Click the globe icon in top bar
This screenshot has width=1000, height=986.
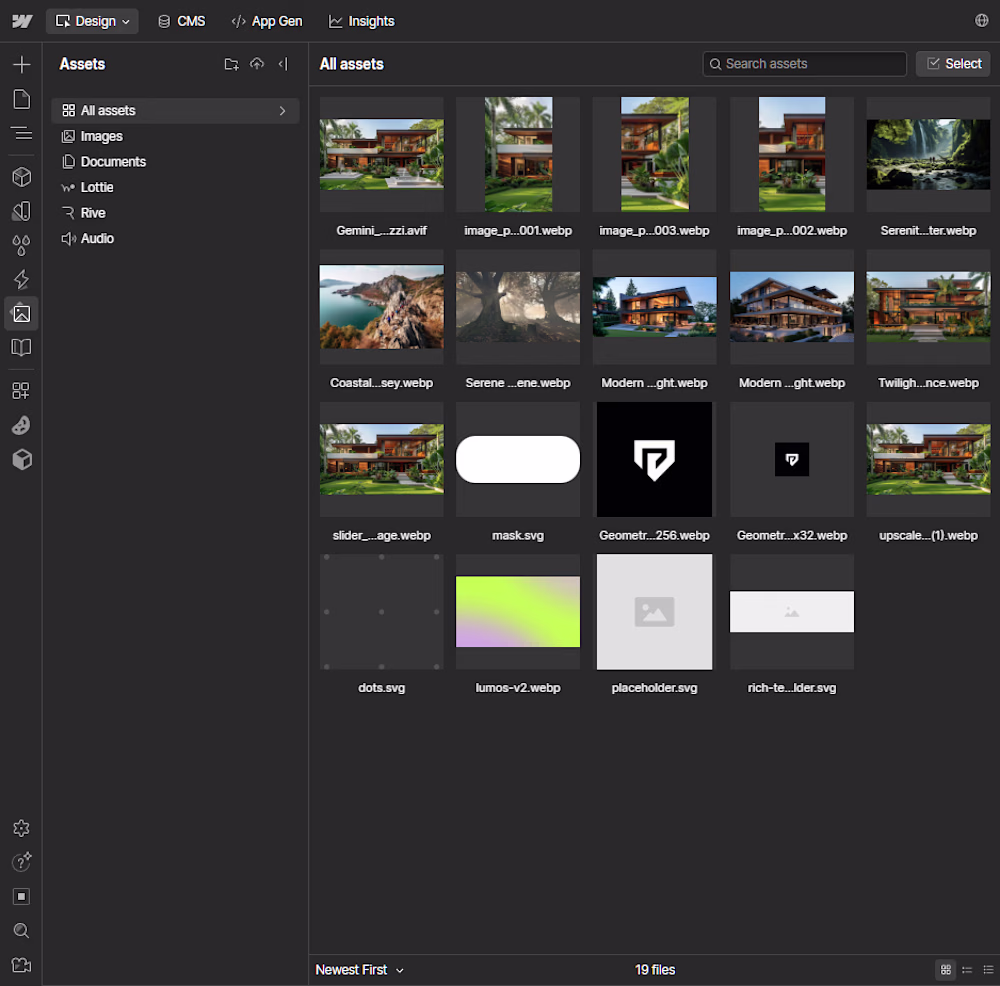982,20
